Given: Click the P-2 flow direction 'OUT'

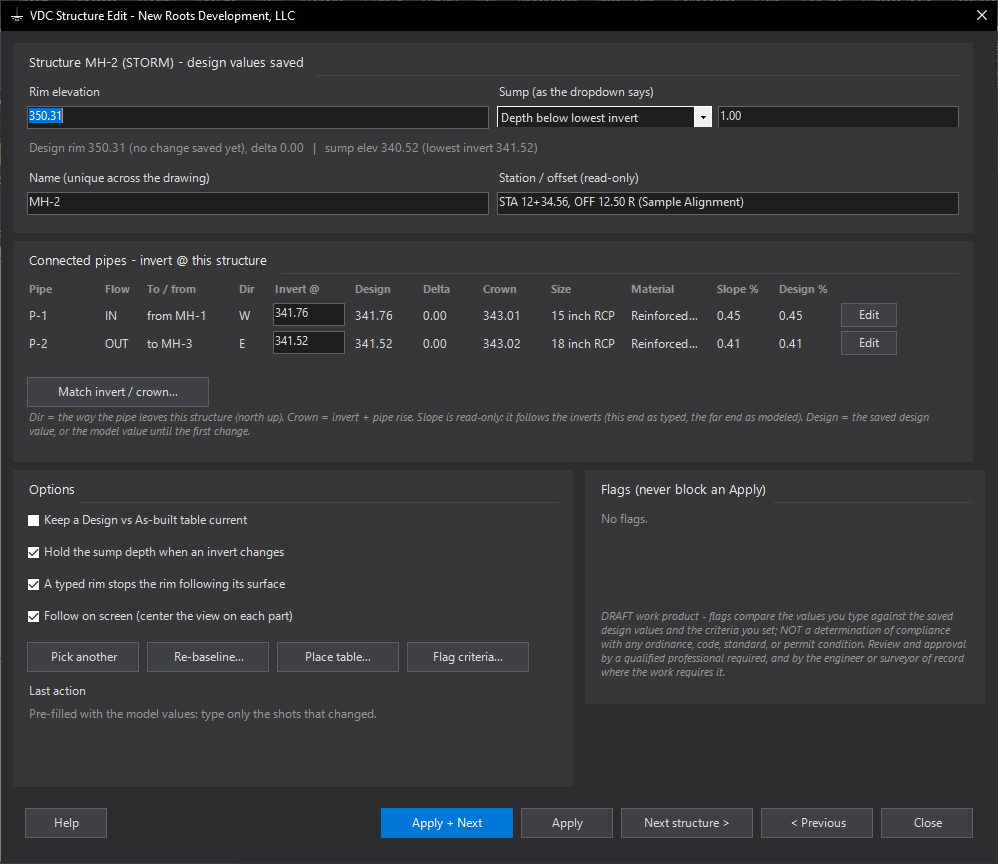Looking at the screenshot, I should [116, 344].
